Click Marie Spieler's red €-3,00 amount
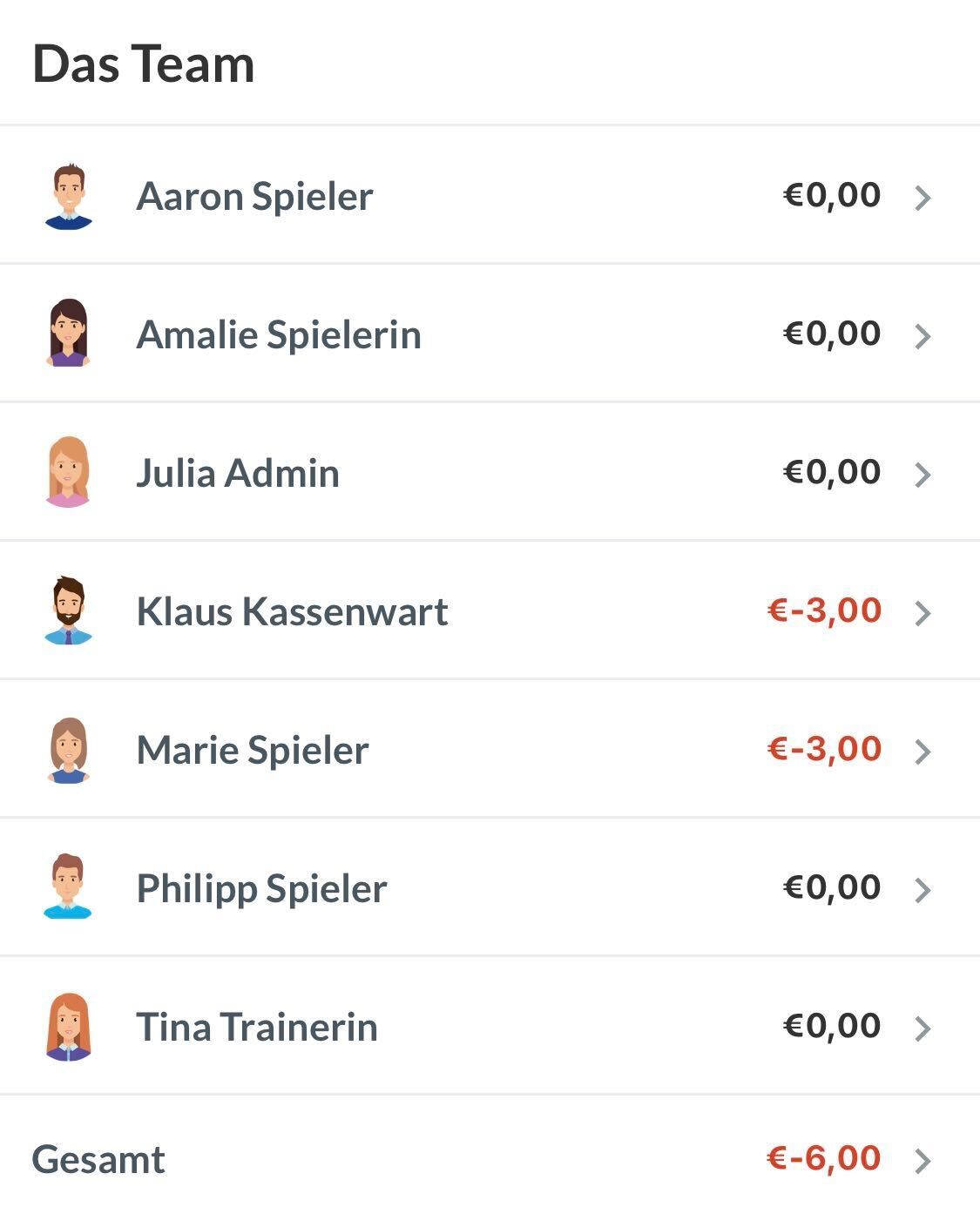Screen dimensions: 980x1207 pyautogui.click(x=824, y=749)
